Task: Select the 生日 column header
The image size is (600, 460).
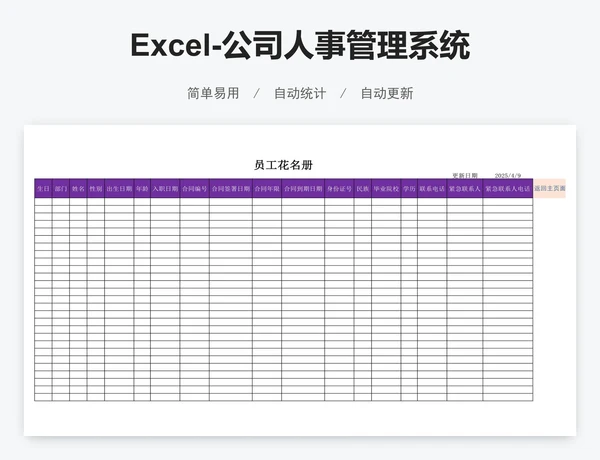Action: tap(43, 188)
